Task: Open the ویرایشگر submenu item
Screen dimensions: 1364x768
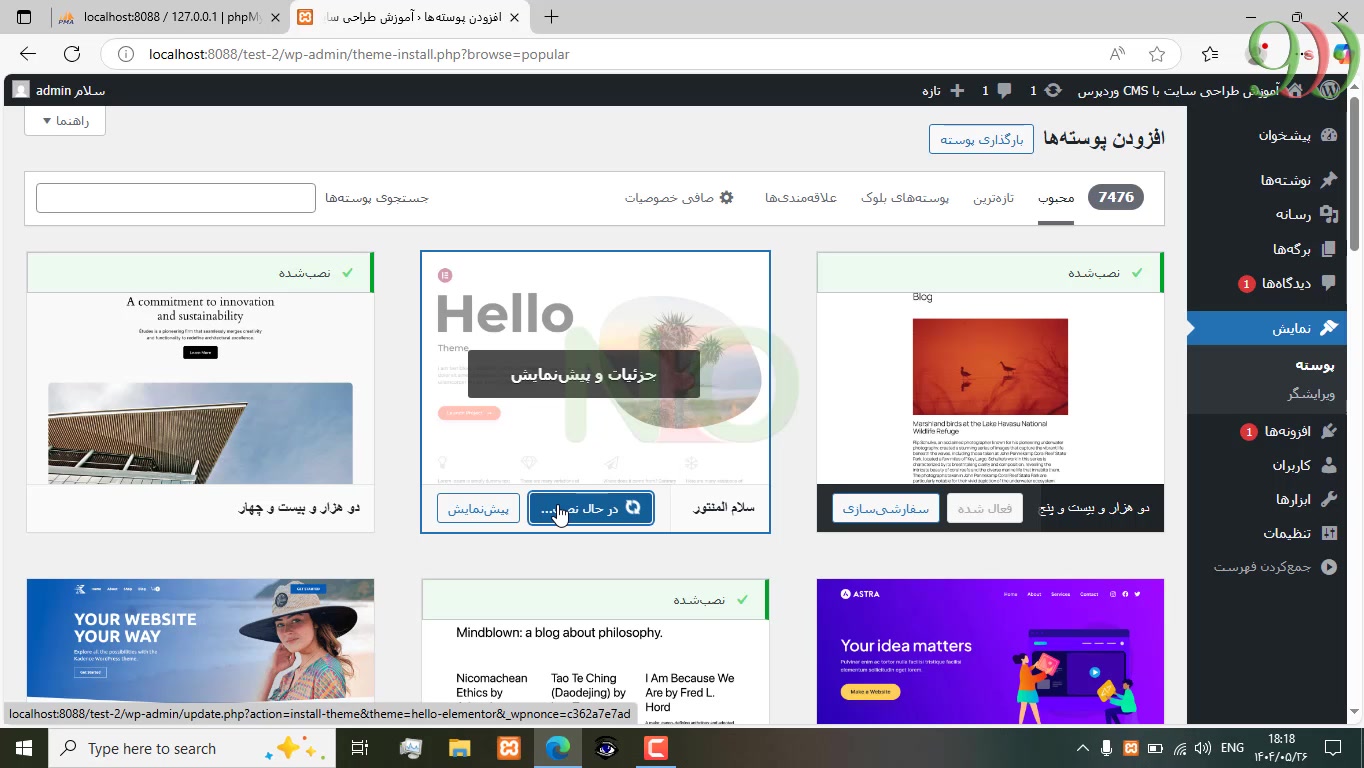Action: click(x=1311, y=394)
